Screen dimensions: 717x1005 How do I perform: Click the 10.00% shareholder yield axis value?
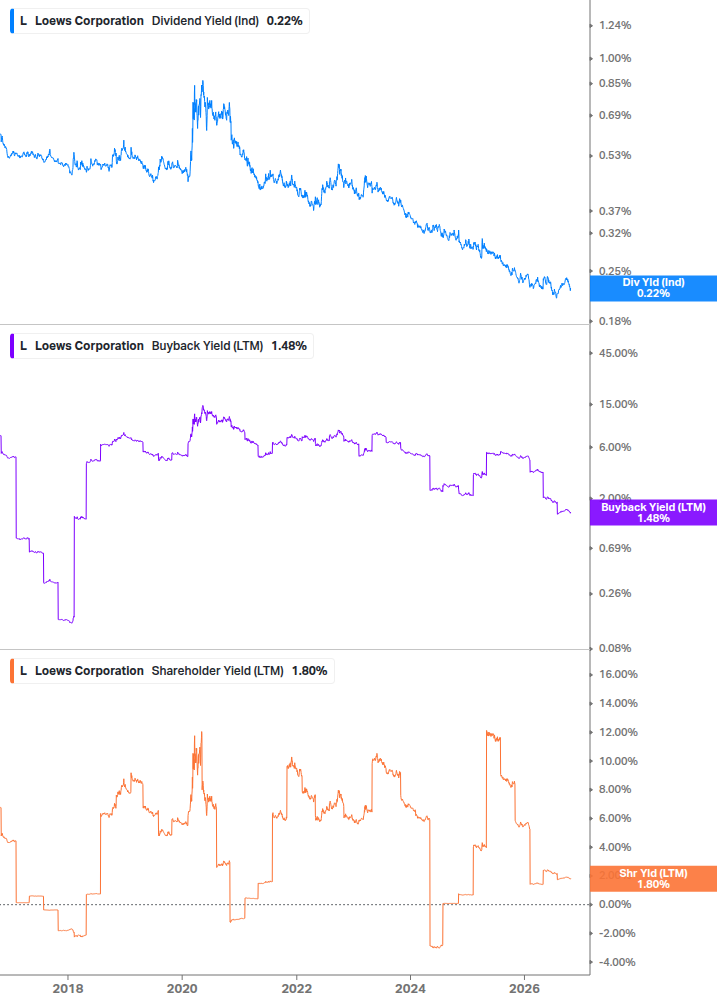pos(618,761)
